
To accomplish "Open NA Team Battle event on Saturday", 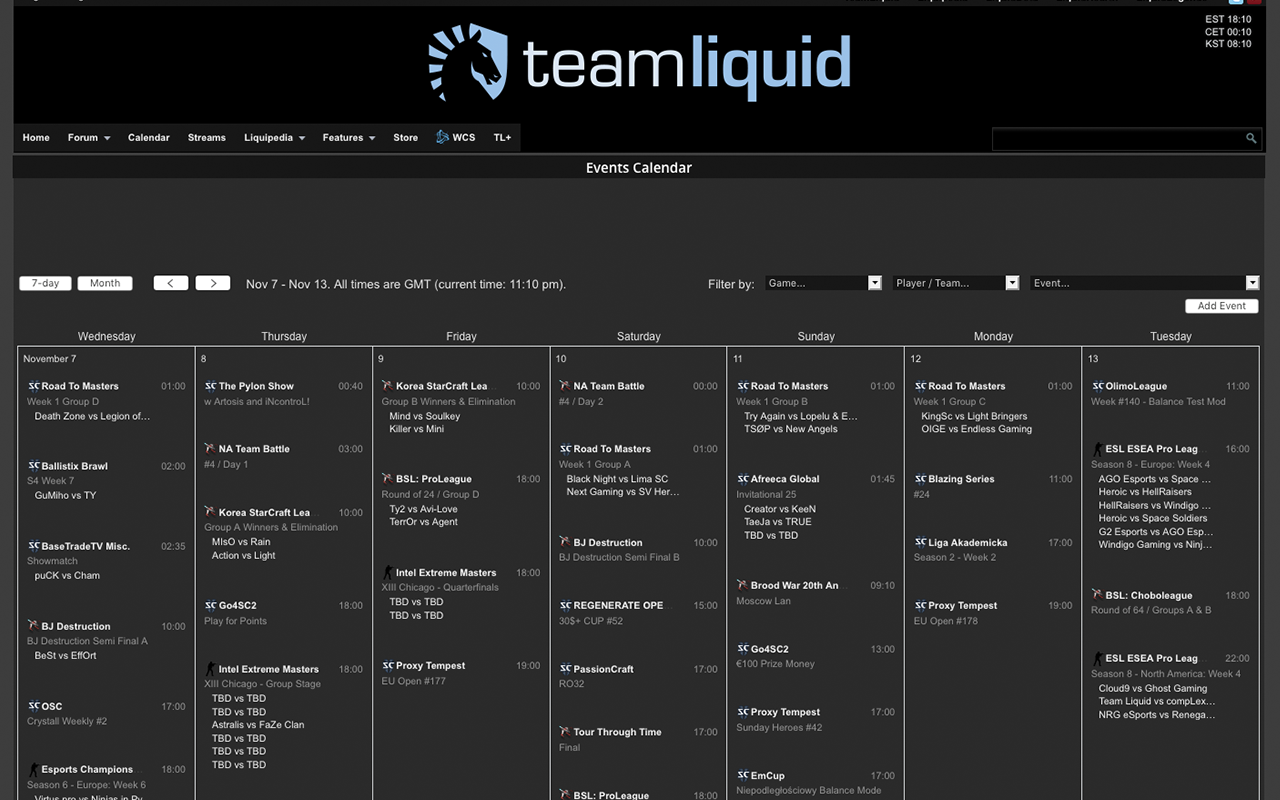I will [609, 386].
